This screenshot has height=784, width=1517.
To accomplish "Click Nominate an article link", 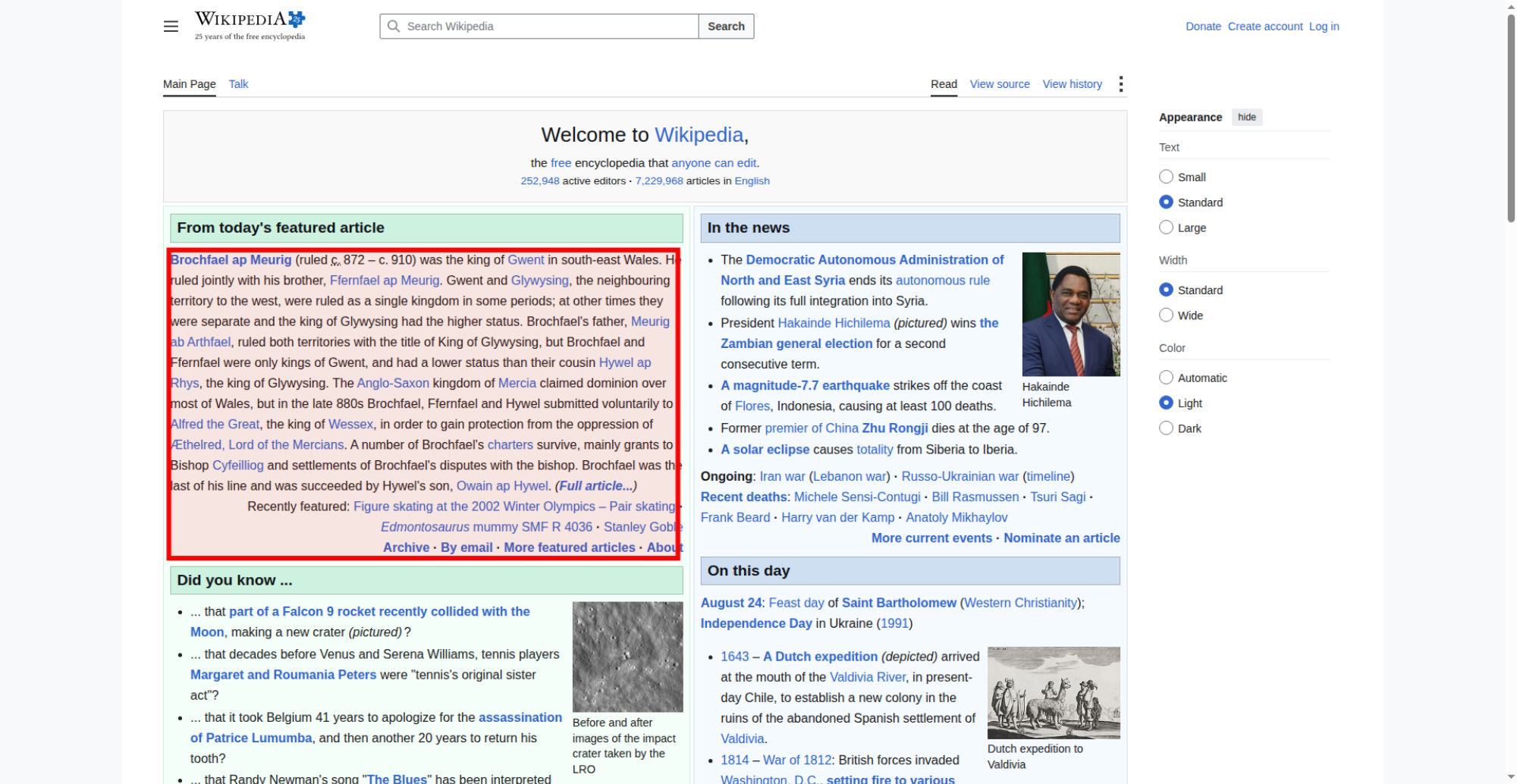I will tap(1062, 538).
